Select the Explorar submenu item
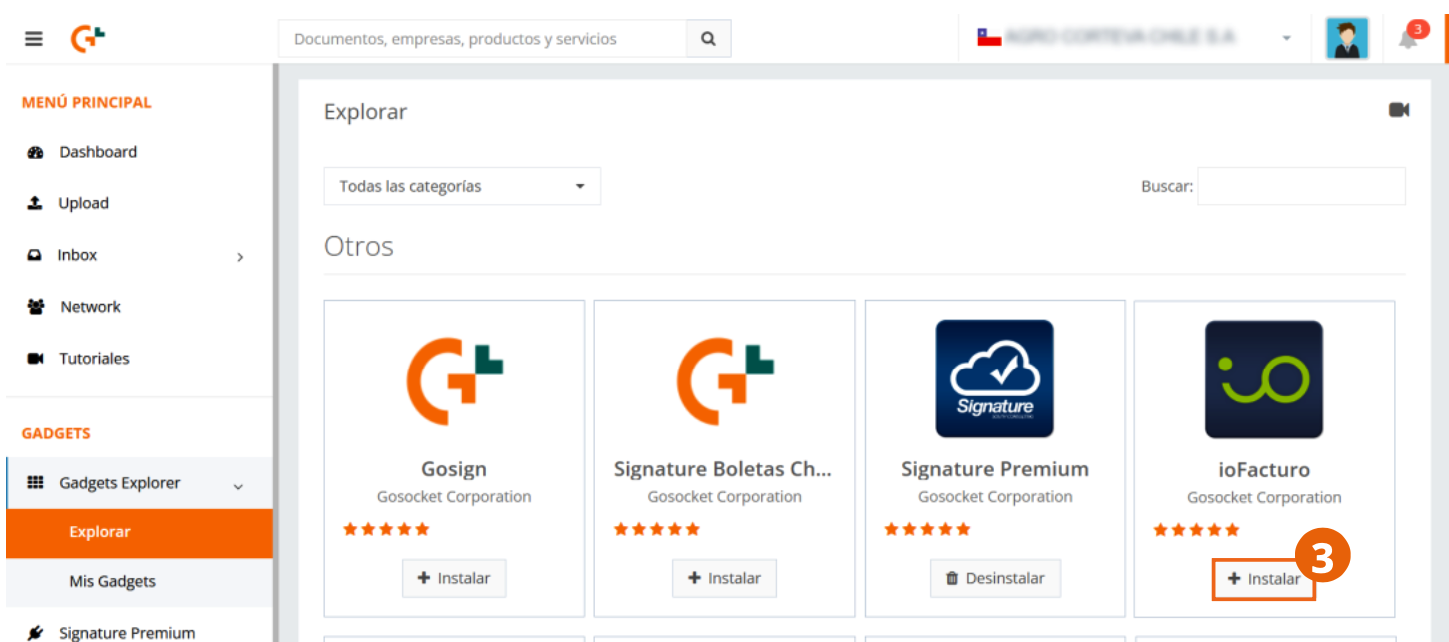1449x642 pixels. pyautogui.click(x=139, y=533)
